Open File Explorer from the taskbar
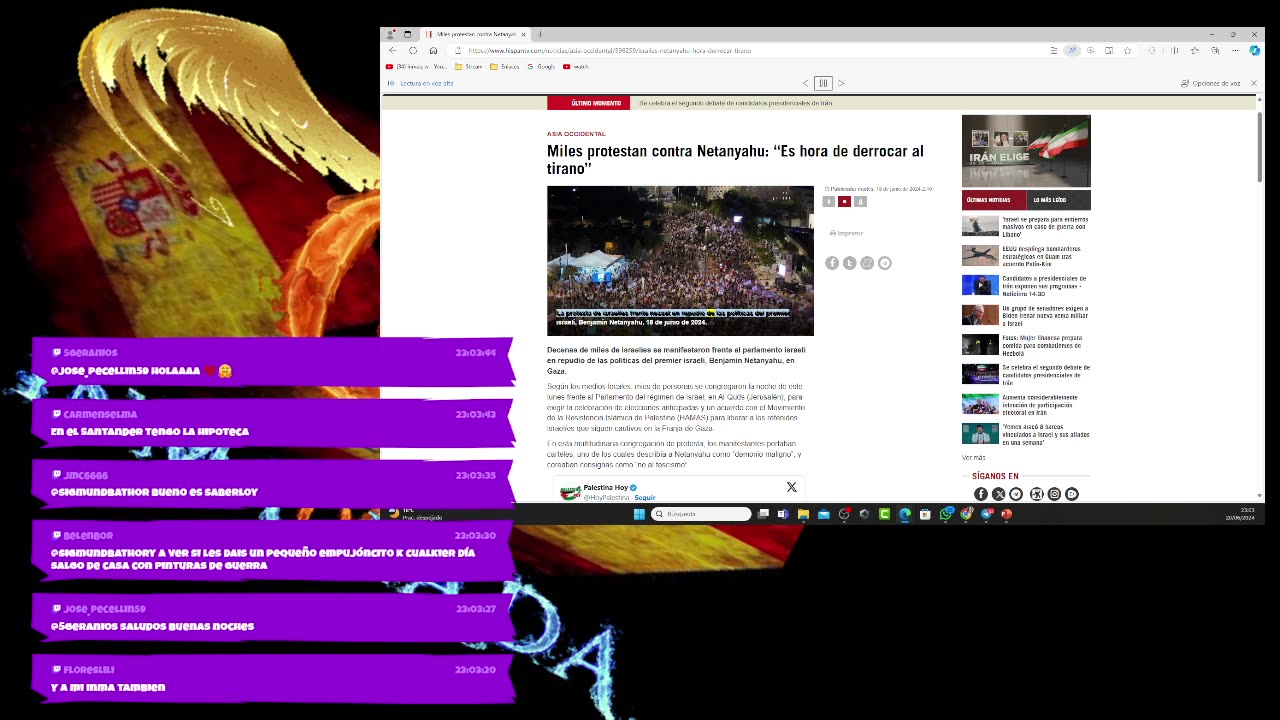 803,514
